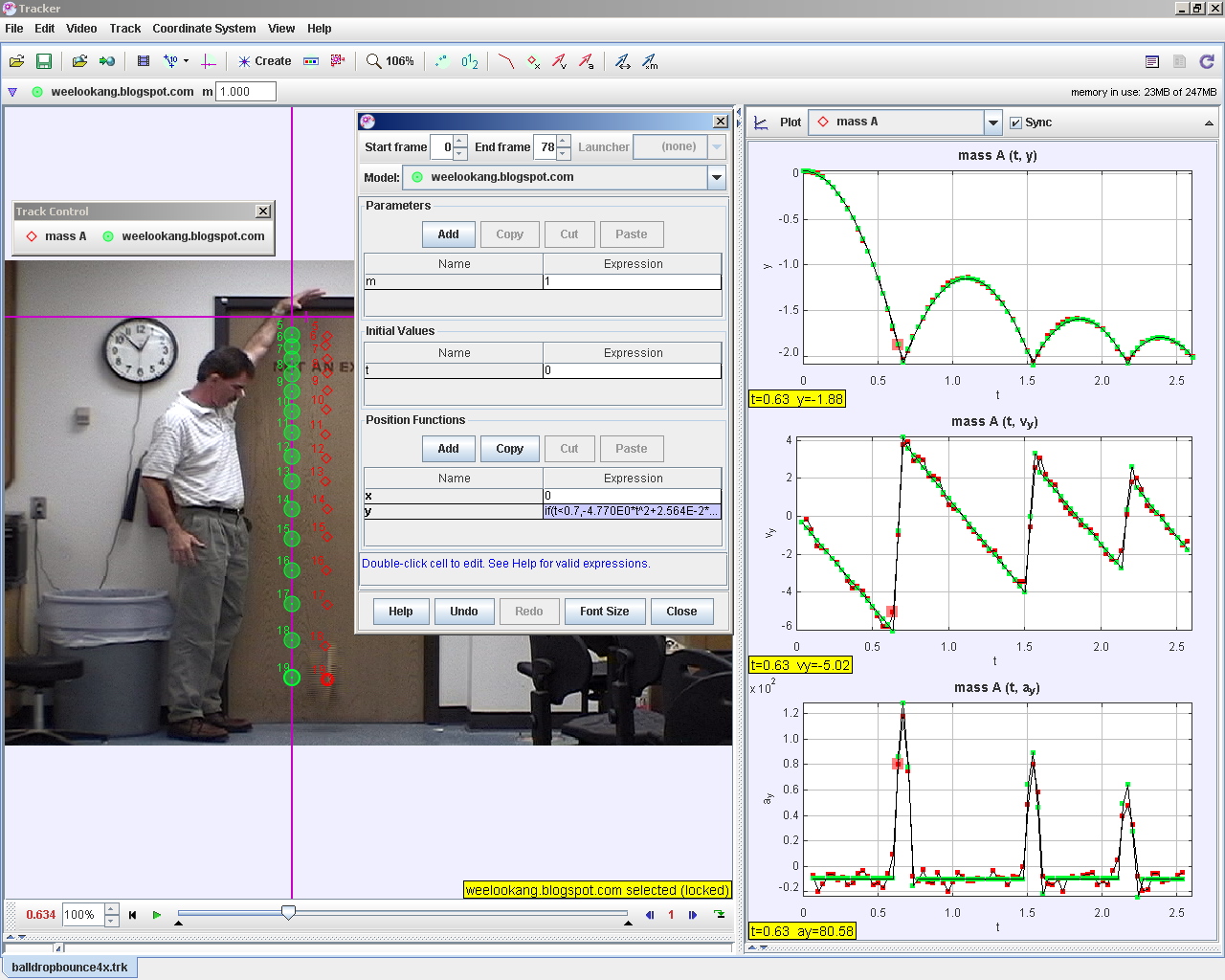Click the Create track button
Screen dimensions: 1225x980
(x=265, y=61)
